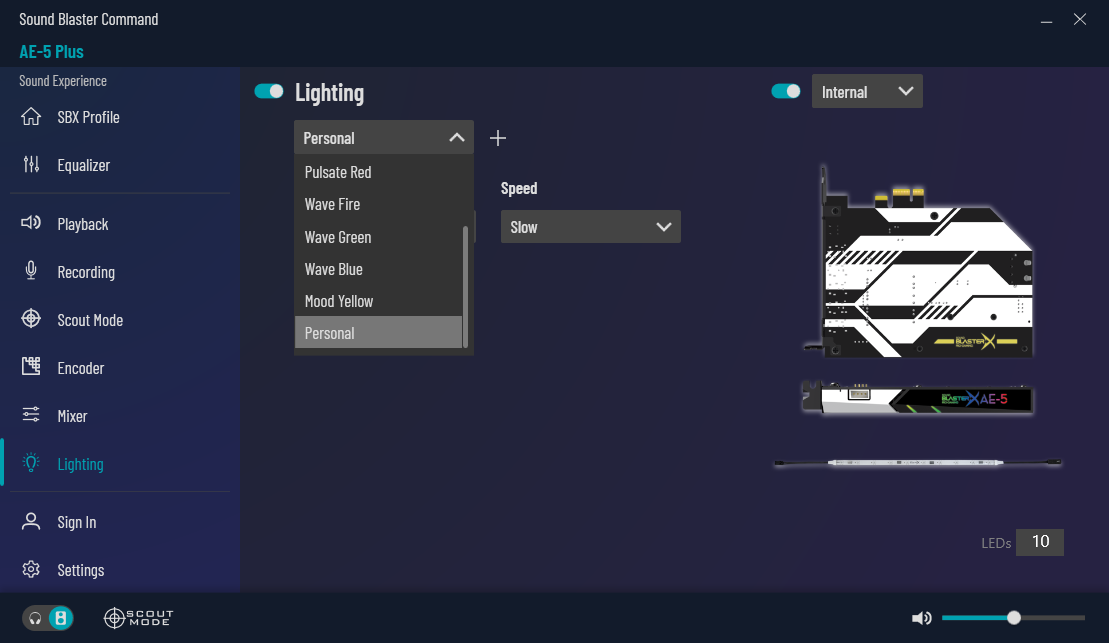The width and height of the screenshot is (1109, 643).
Task: Click the Sign In link
Action: [76, 522]
